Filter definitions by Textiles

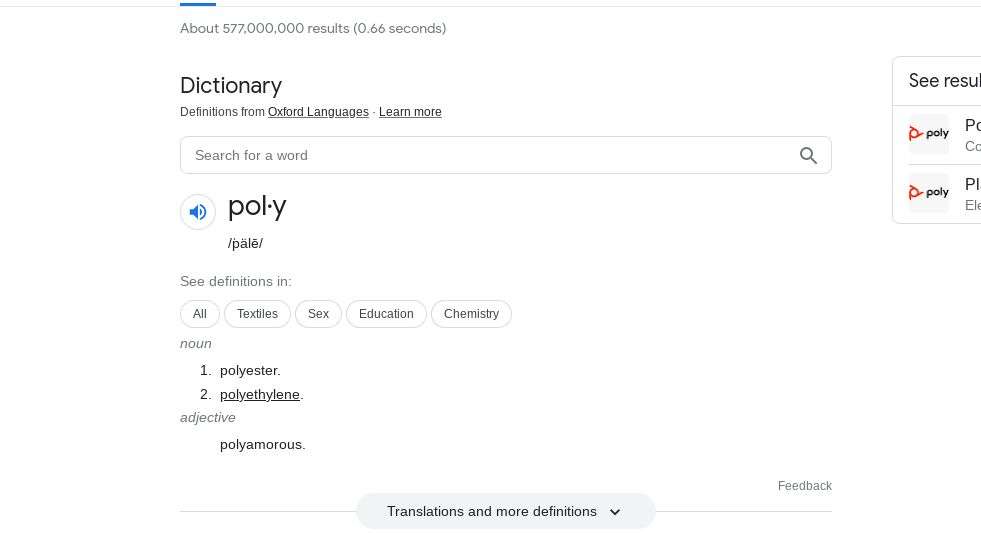click(257, 314)
